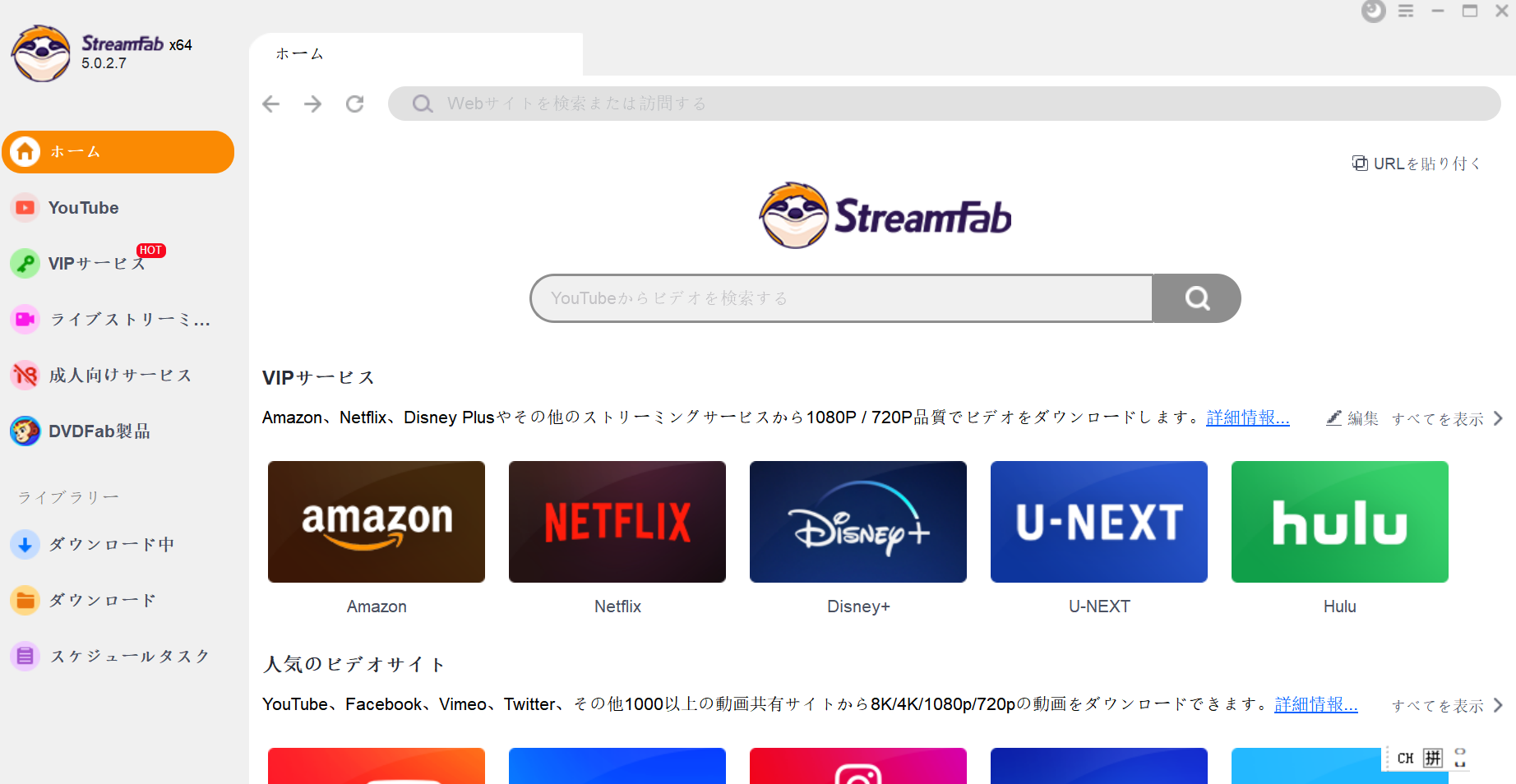Click the green key VIP icon
The image size is (1516, 784).
coord(25,264)
